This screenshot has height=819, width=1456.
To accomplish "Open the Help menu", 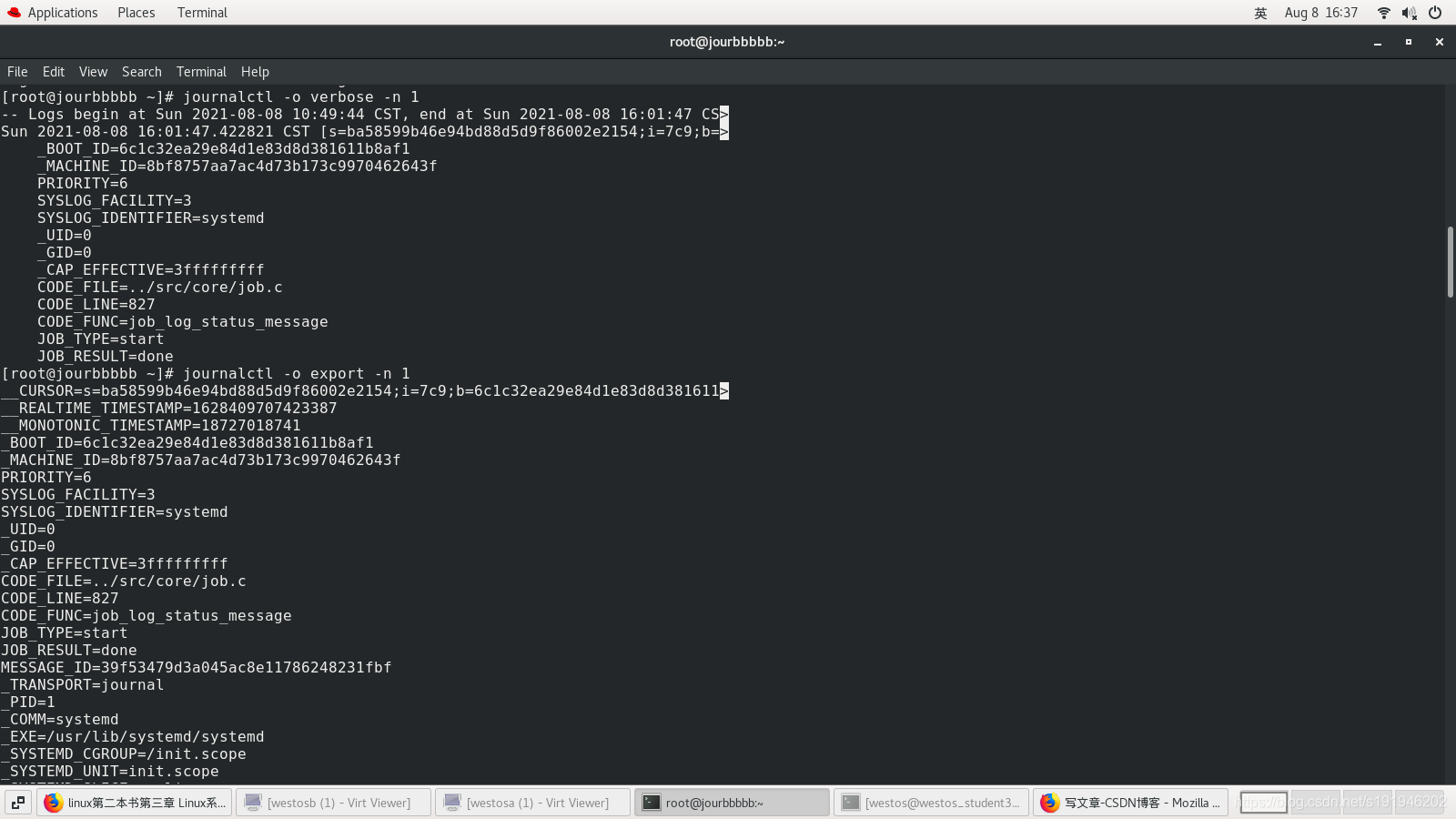I will pyautogui.click(x=255, y=72).
